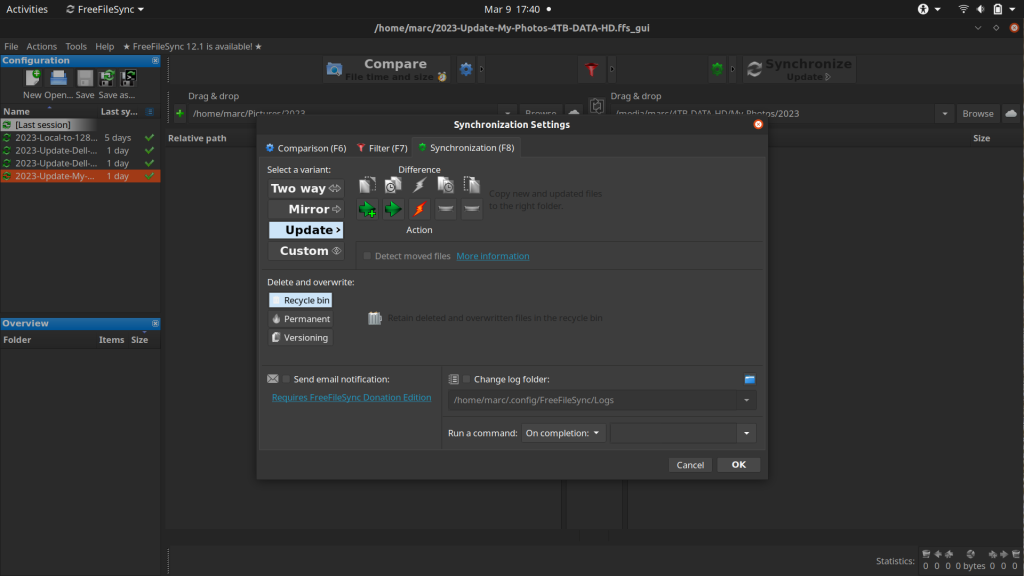Click the right-newer action dash icon
1024x576 pixels.
[x=445, y=209]
